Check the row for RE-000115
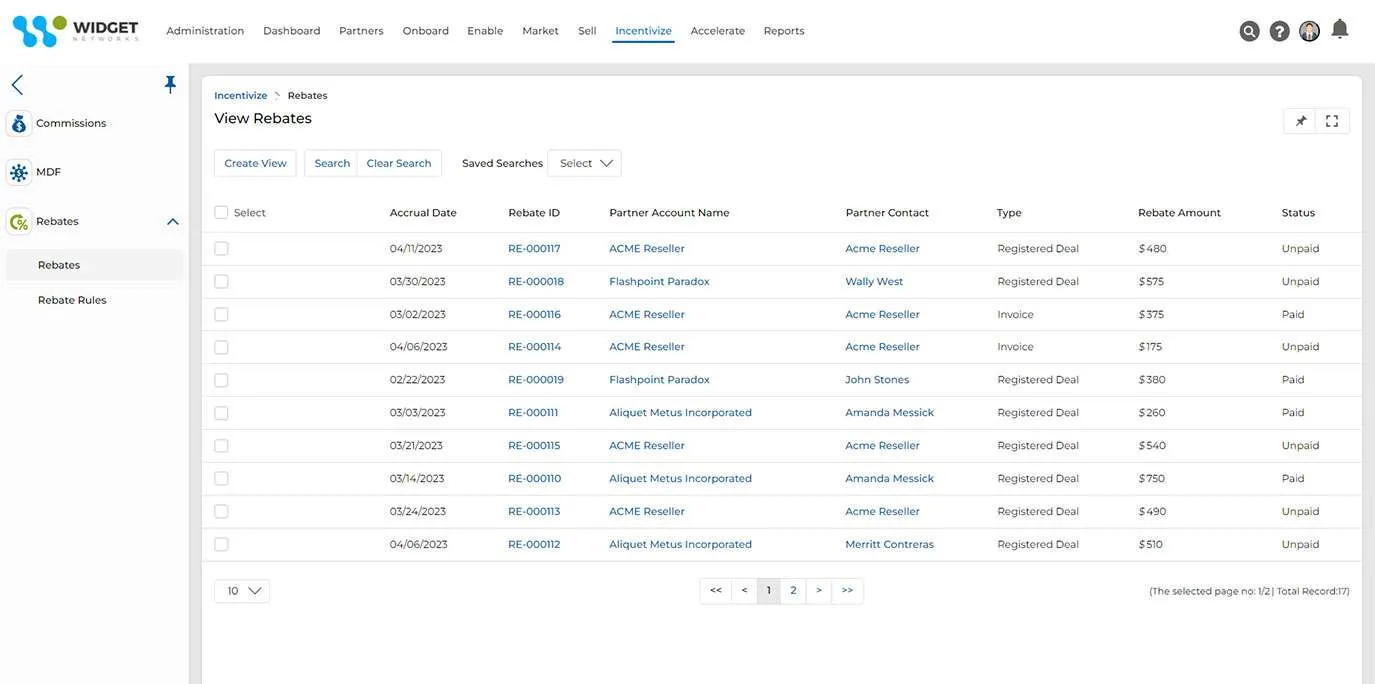Screen dimensions: 1375x684 click(x=221, y=445)
